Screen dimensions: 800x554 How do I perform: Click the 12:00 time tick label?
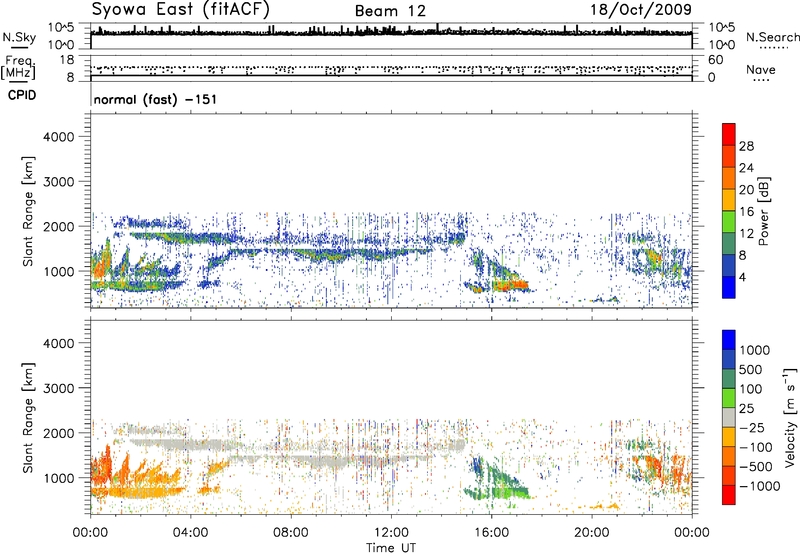[391, 533]
